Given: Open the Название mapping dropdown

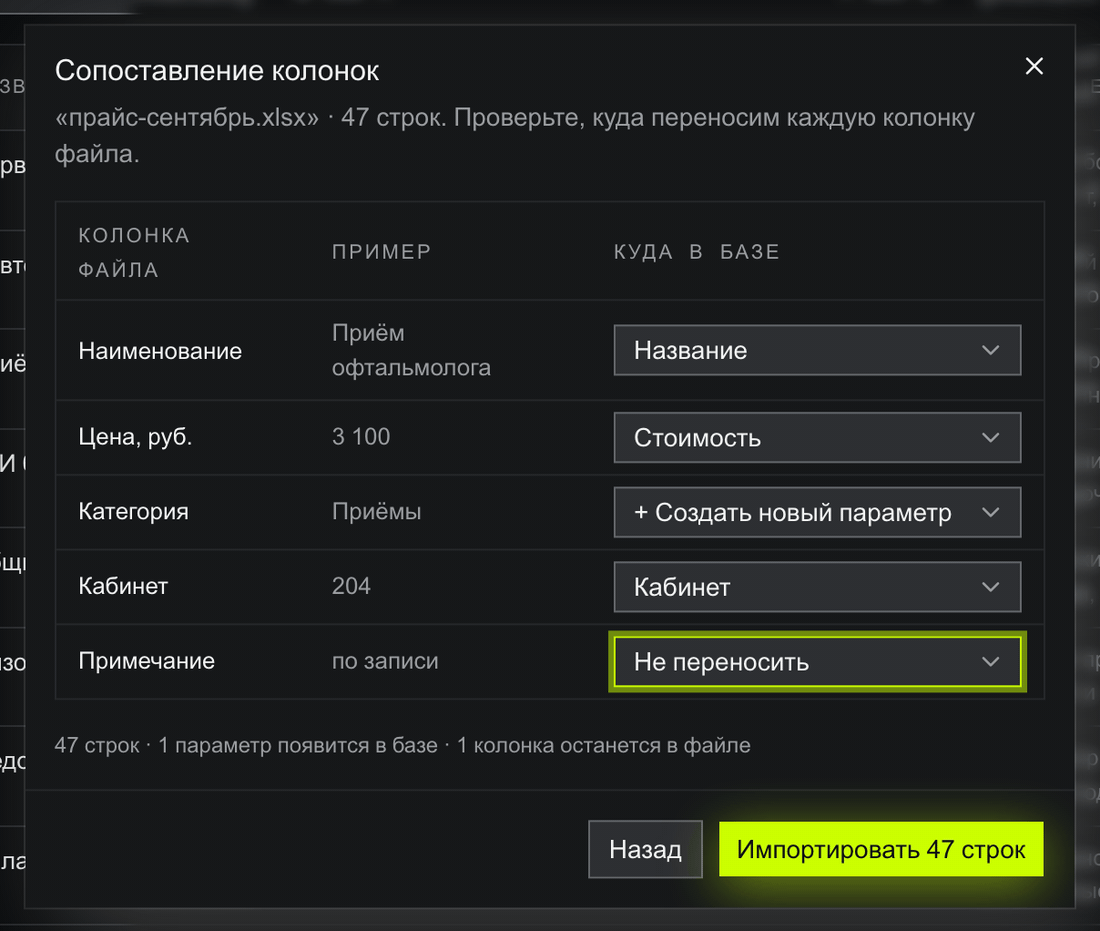Looking at the screenshot, I should pyautogui.click(x=817, y=350).
